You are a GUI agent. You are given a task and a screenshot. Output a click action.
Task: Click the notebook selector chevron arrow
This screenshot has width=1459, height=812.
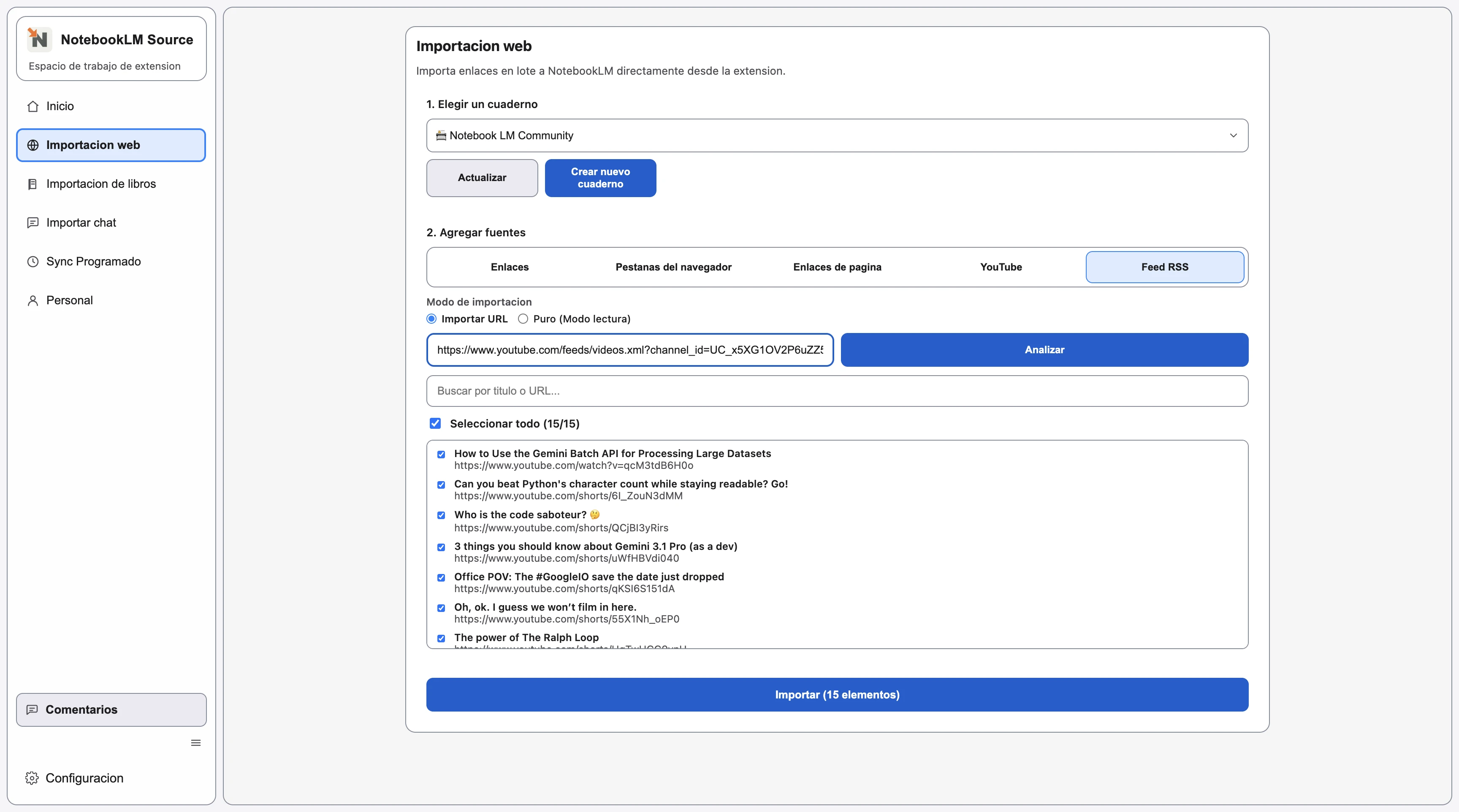pos(1234,135)
